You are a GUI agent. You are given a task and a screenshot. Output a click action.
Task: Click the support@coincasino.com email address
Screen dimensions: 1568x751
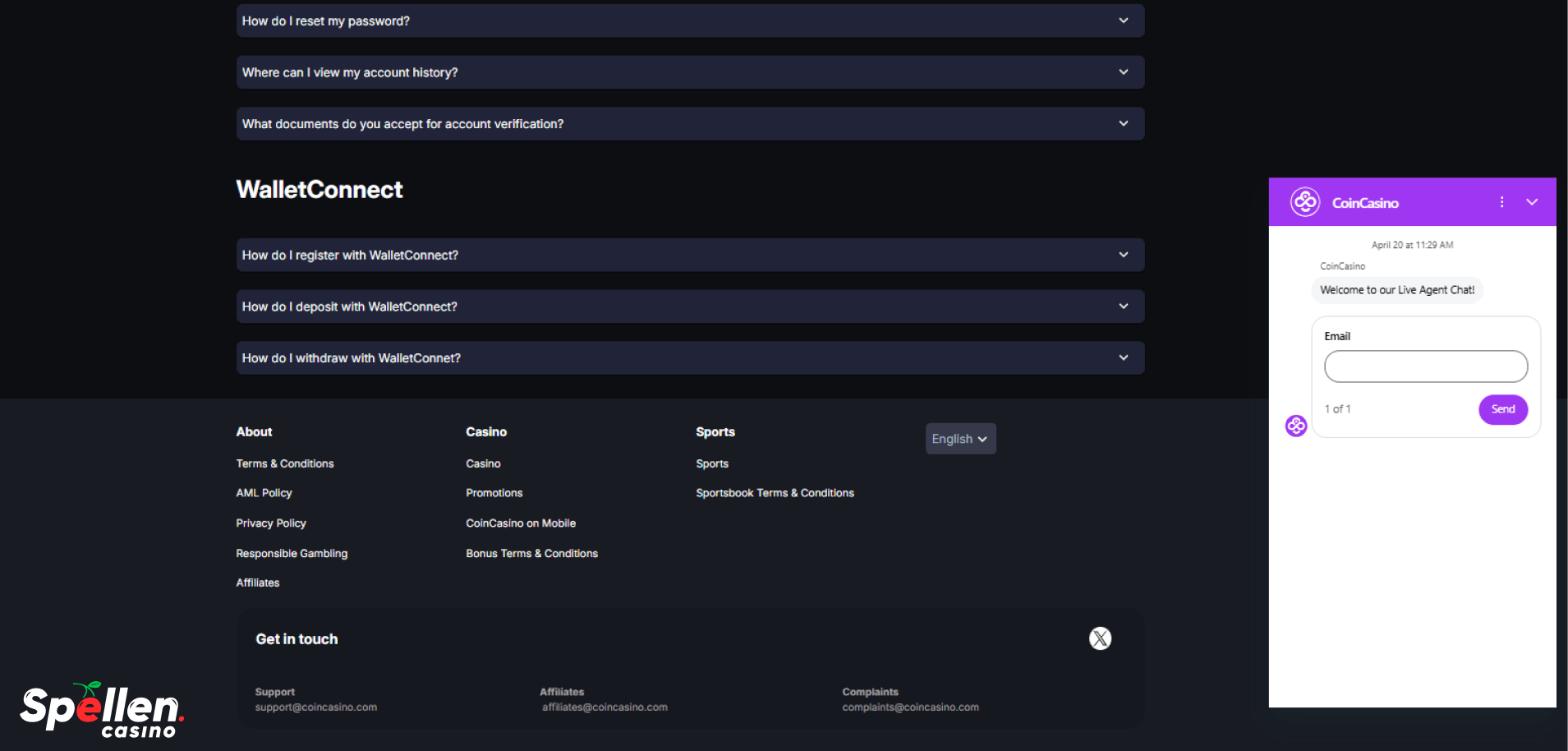coord(316,707)
